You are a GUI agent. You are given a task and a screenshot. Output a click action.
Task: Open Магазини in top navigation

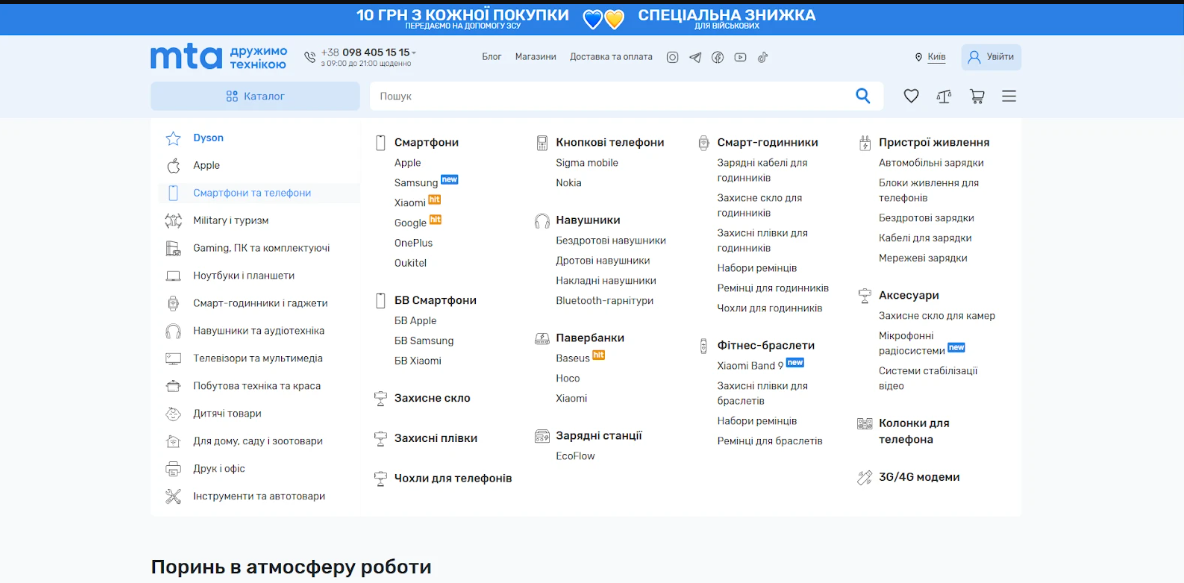[536, 57]
